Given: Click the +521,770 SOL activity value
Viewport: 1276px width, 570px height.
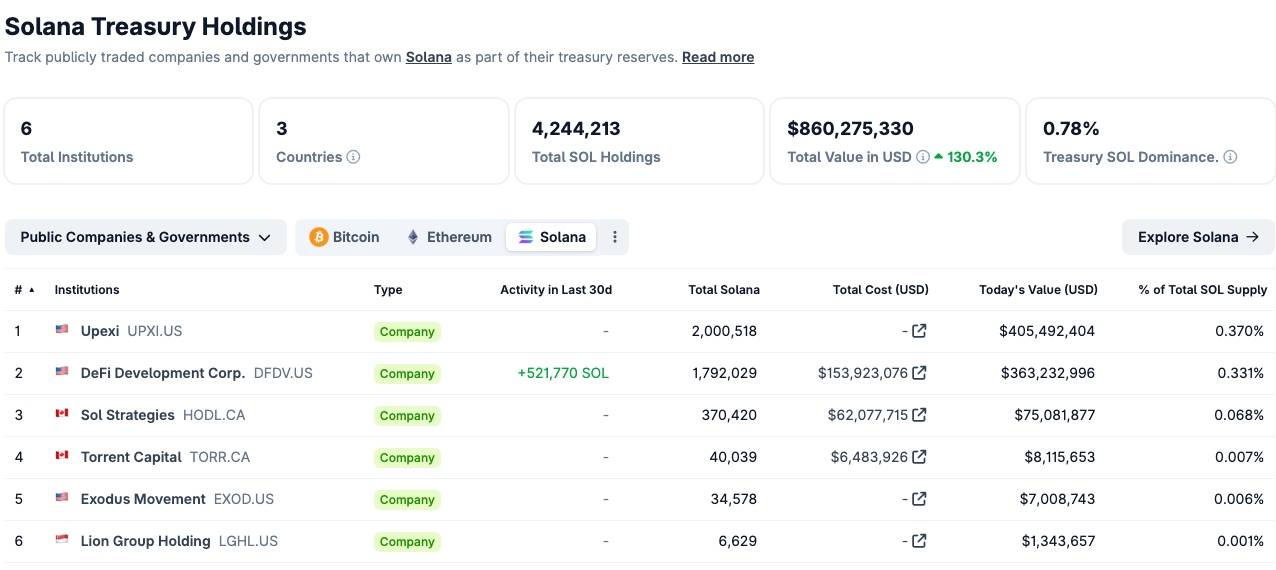Looking at the screenshot, I should click(563, 373).
